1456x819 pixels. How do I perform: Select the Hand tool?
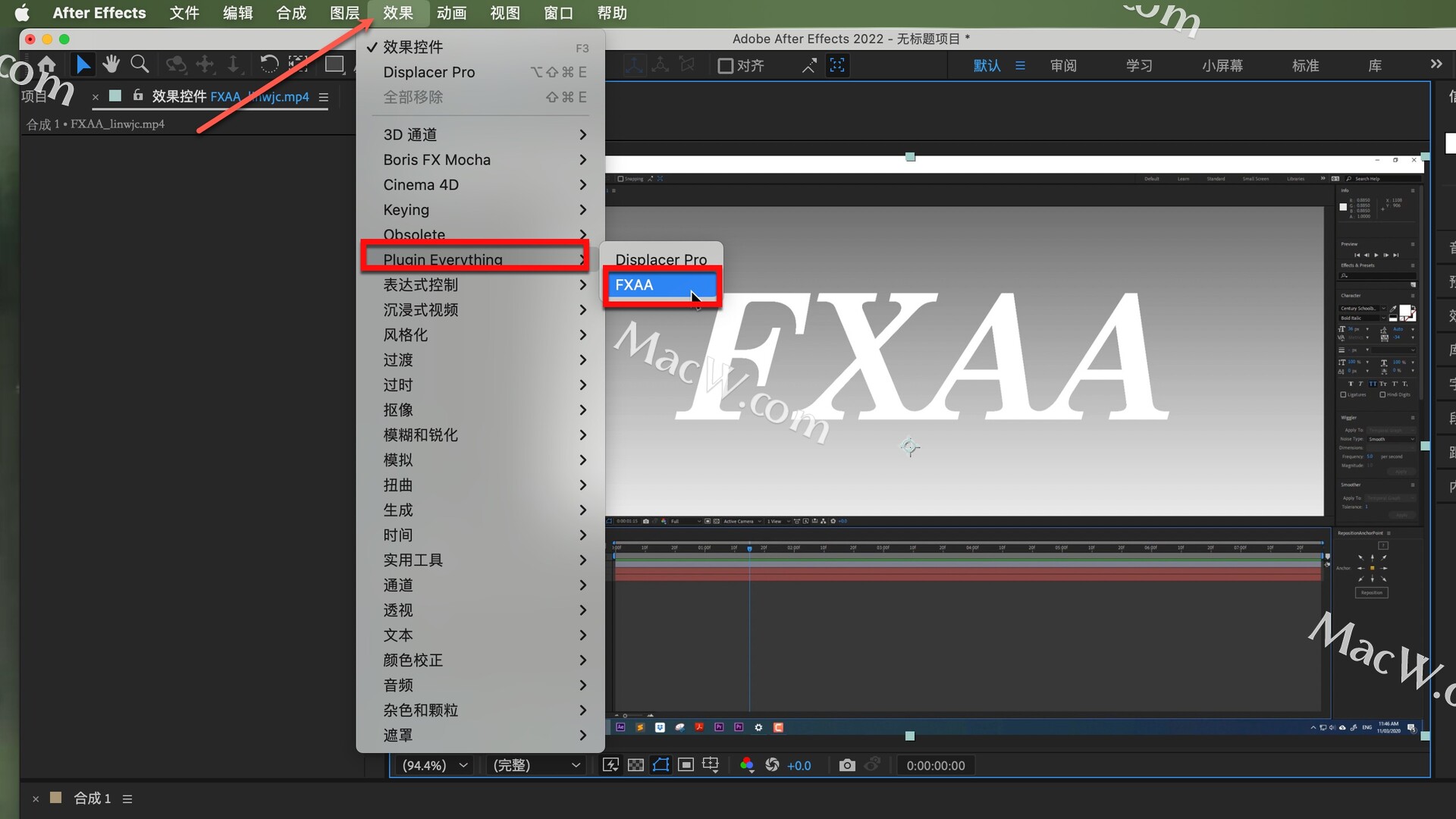(x=111, y=64)
